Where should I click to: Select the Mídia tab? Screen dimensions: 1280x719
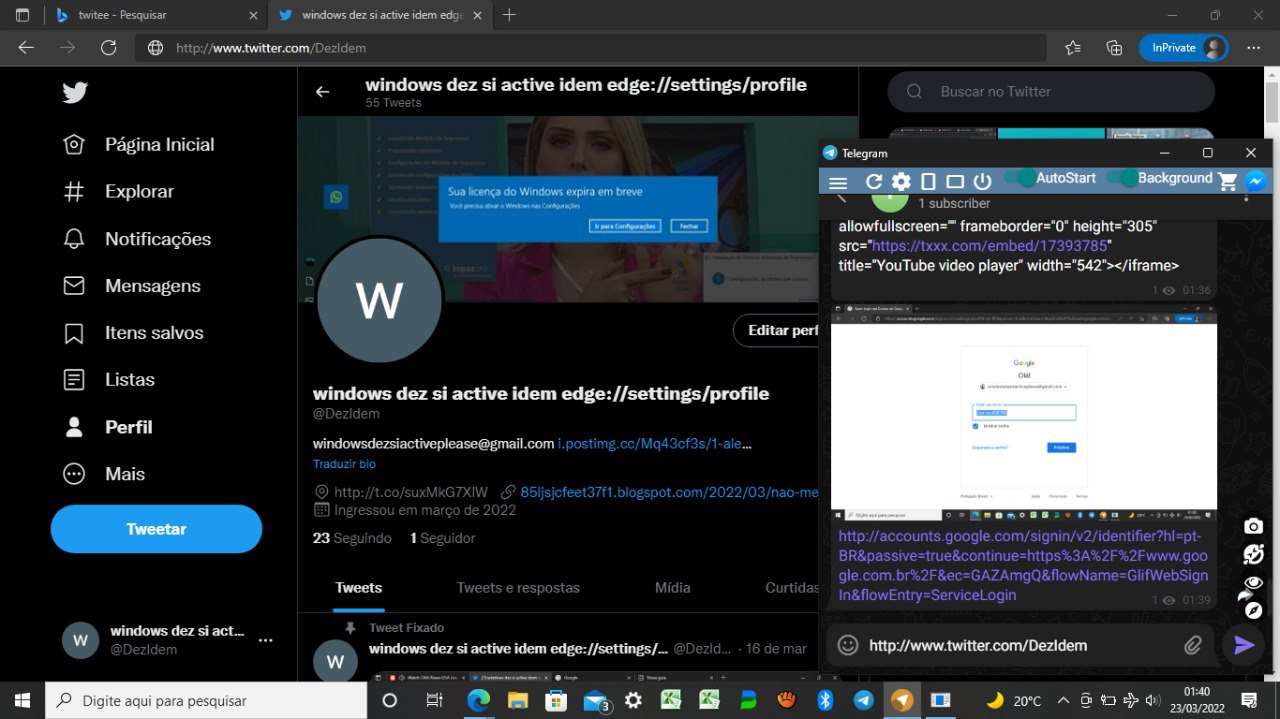click(672, 588)
